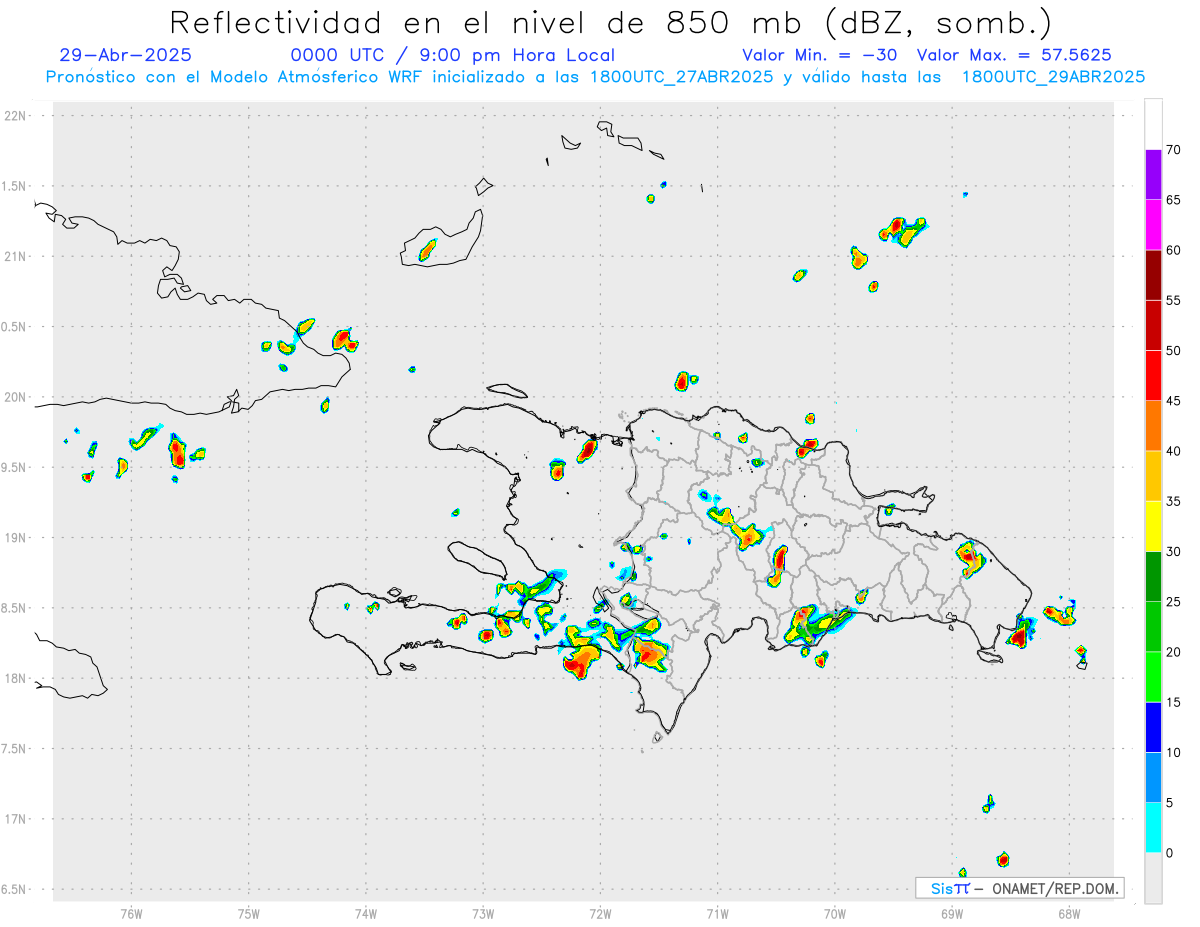Image resolution: width=1200 pixels, height=927 pixels.
Task: Click the colorbar value '0'
Action: pos(1170,853)
